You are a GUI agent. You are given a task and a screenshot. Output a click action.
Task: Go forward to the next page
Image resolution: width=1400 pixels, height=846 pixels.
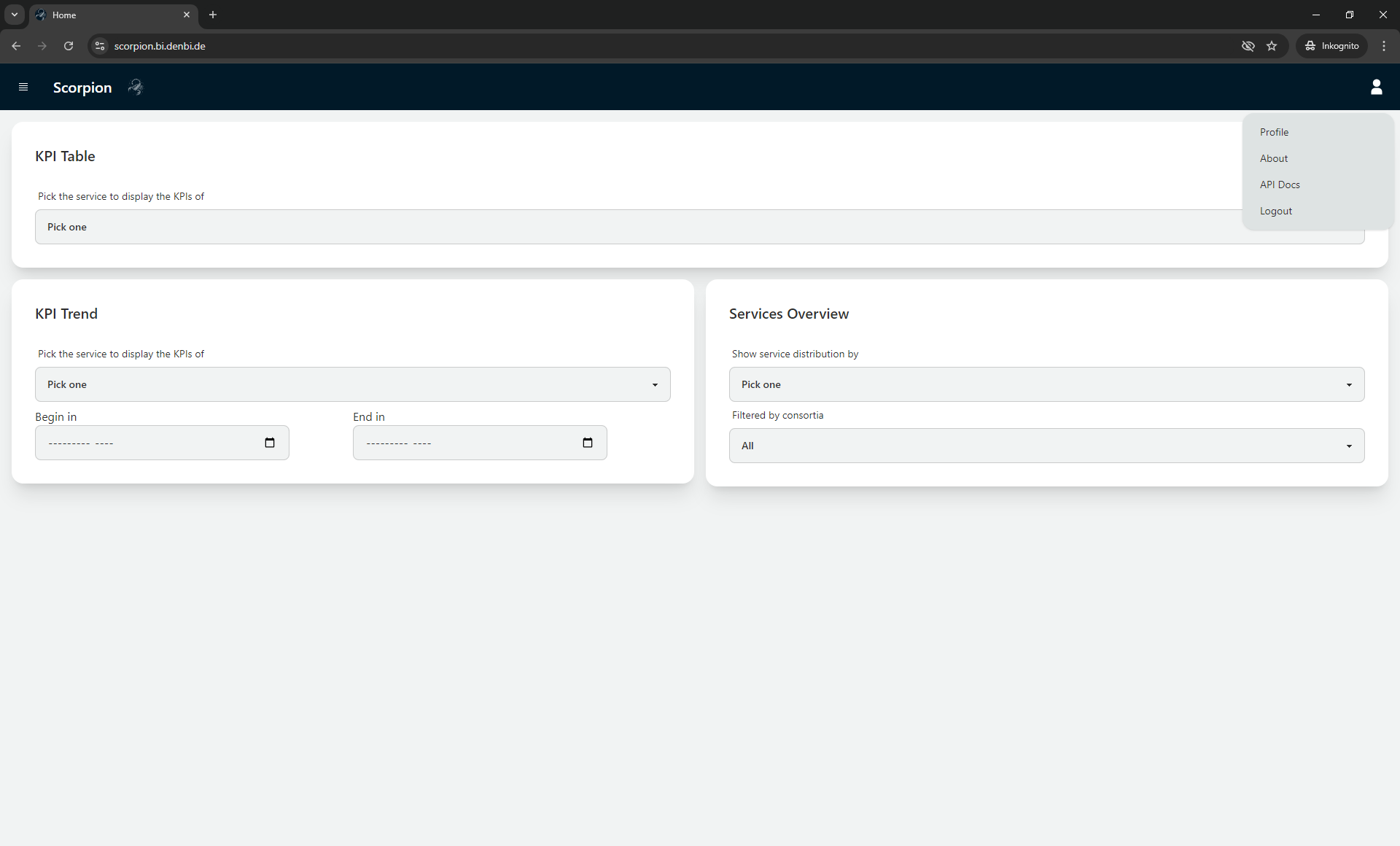click(42, 46)
